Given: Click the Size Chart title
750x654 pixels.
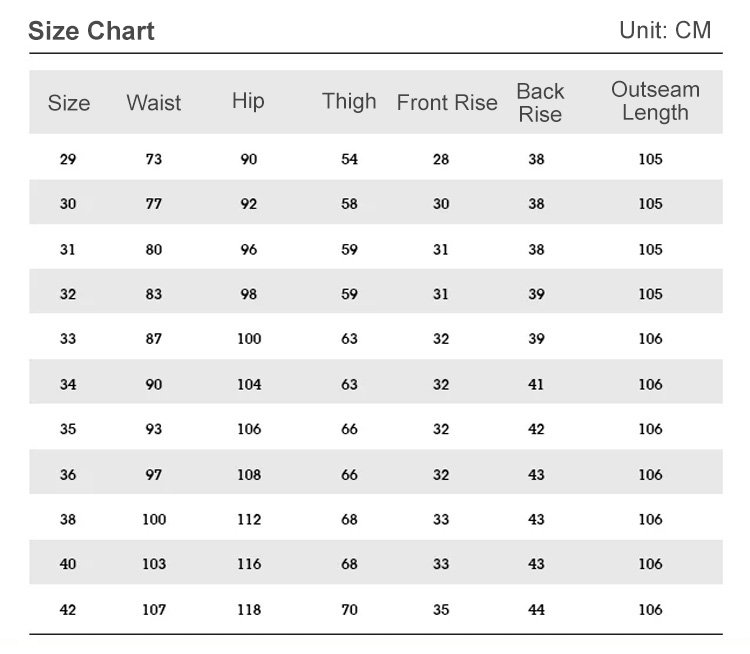Looking at the screenshot, I should [91, 31].
